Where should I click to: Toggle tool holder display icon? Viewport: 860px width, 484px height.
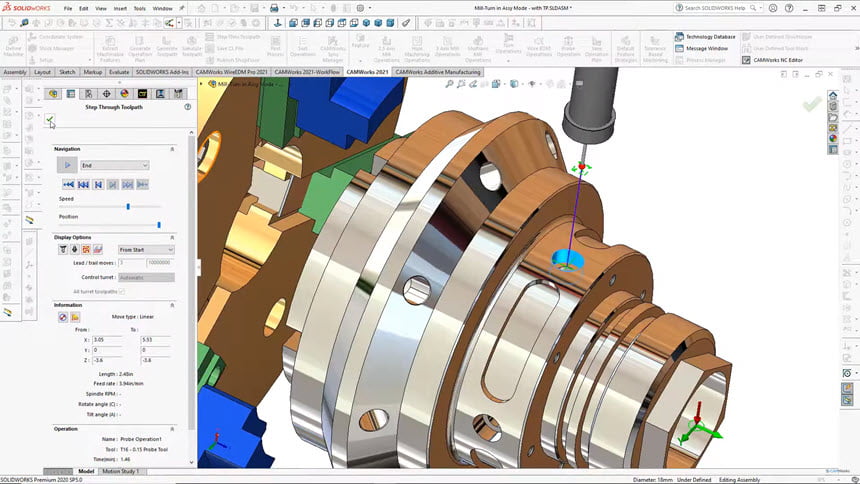point(75,250)
